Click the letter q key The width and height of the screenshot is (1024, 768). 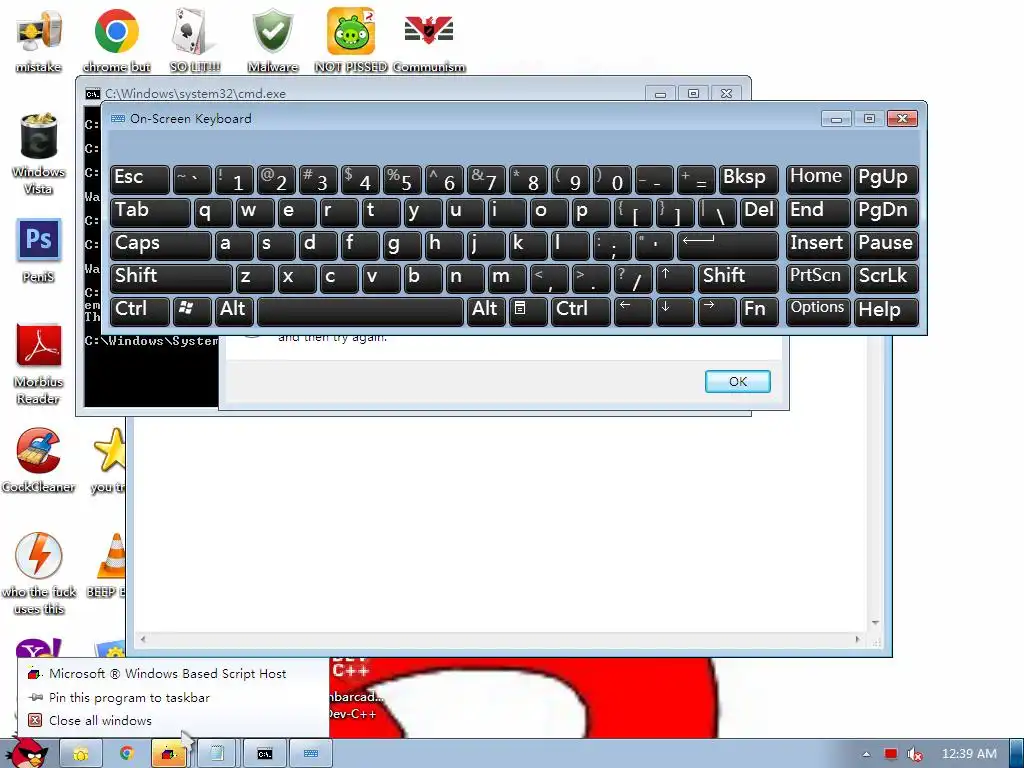pos(213,212)
